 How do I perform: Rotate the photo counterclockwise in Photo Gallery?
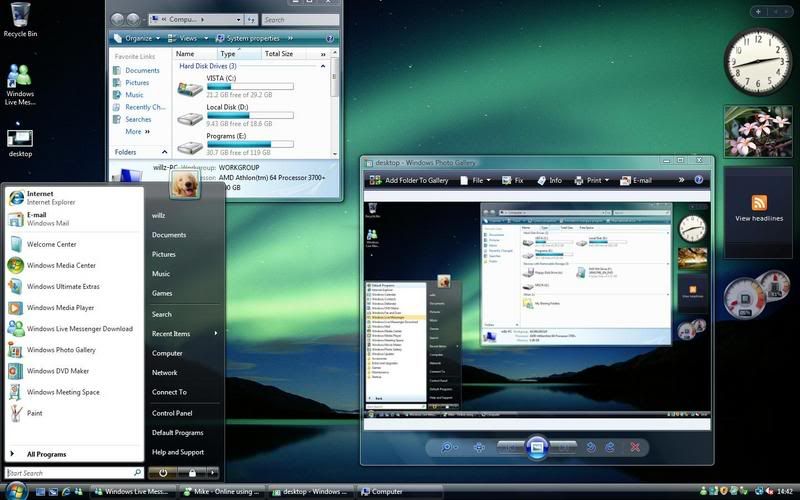(591, 447)
